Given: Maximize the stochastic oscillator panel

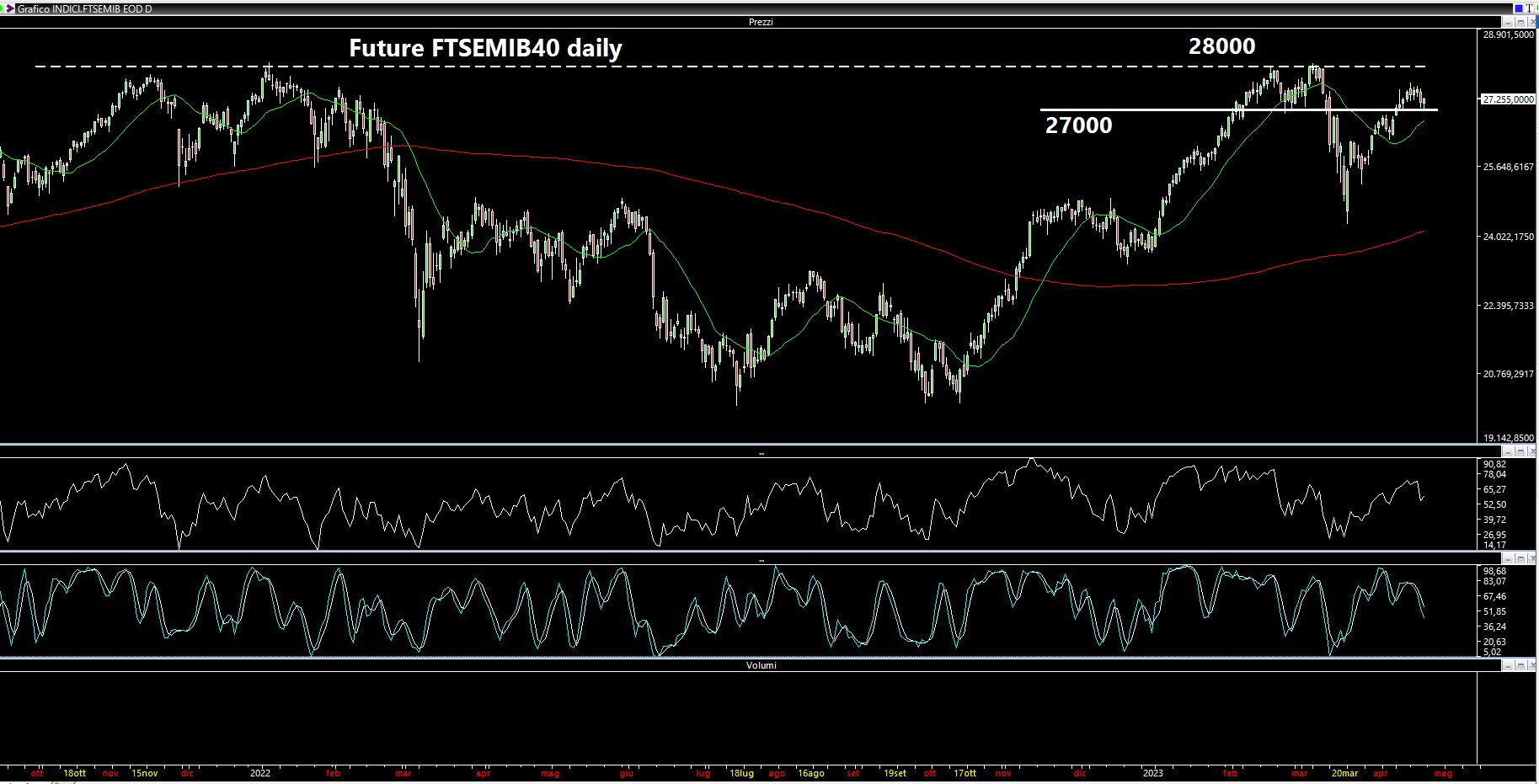Looking at the screenshot, I should [x=1520, y=558].
